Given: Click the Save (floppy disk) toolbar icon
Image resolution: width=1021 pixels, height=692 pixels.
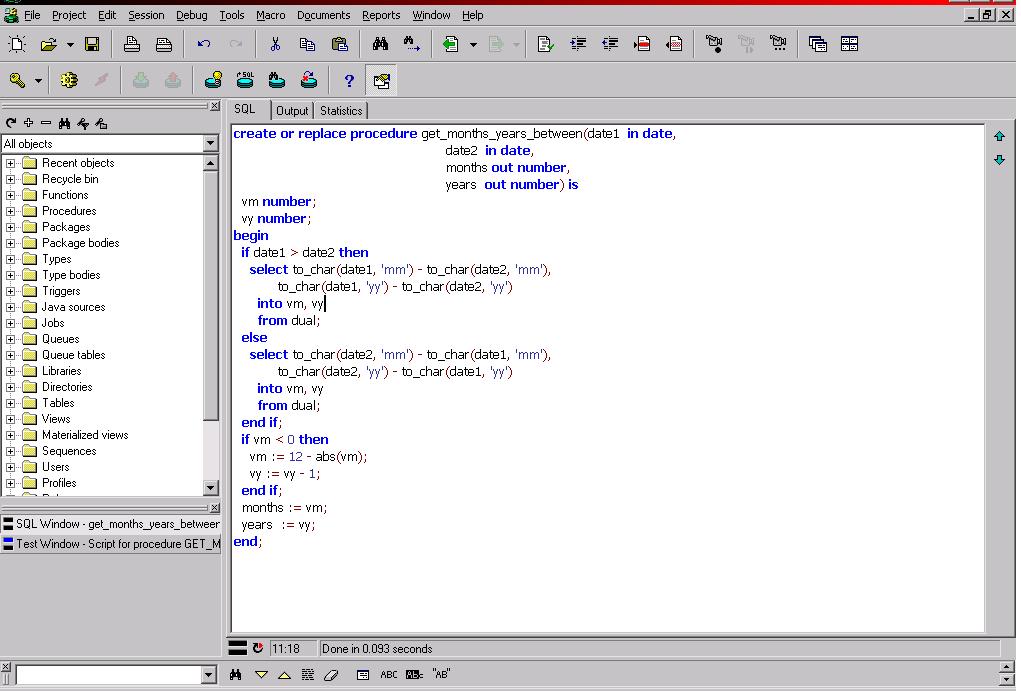Looking at the screenshot, I should coord(92,44).
